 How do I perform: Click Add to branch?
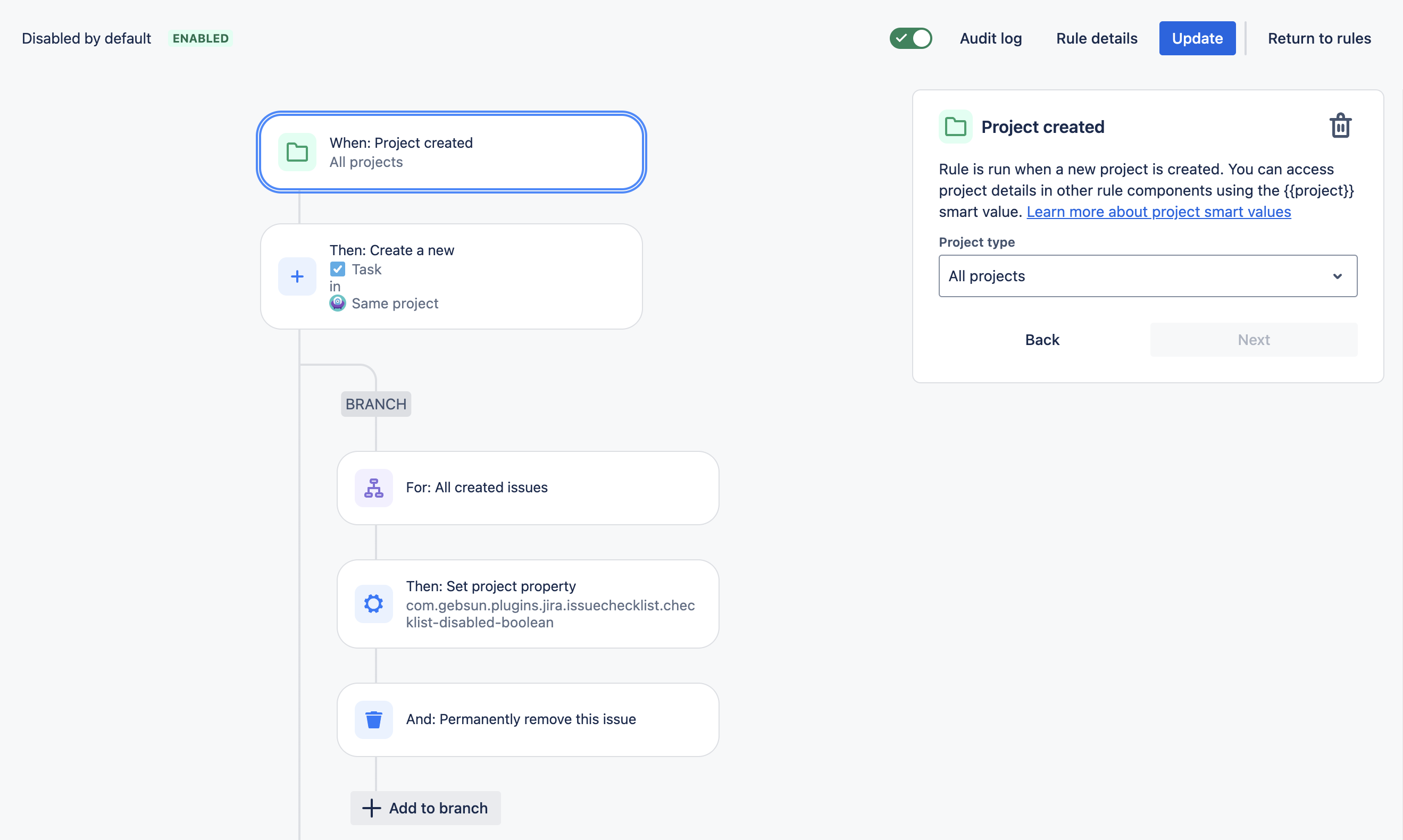click(x=425, y=808)
